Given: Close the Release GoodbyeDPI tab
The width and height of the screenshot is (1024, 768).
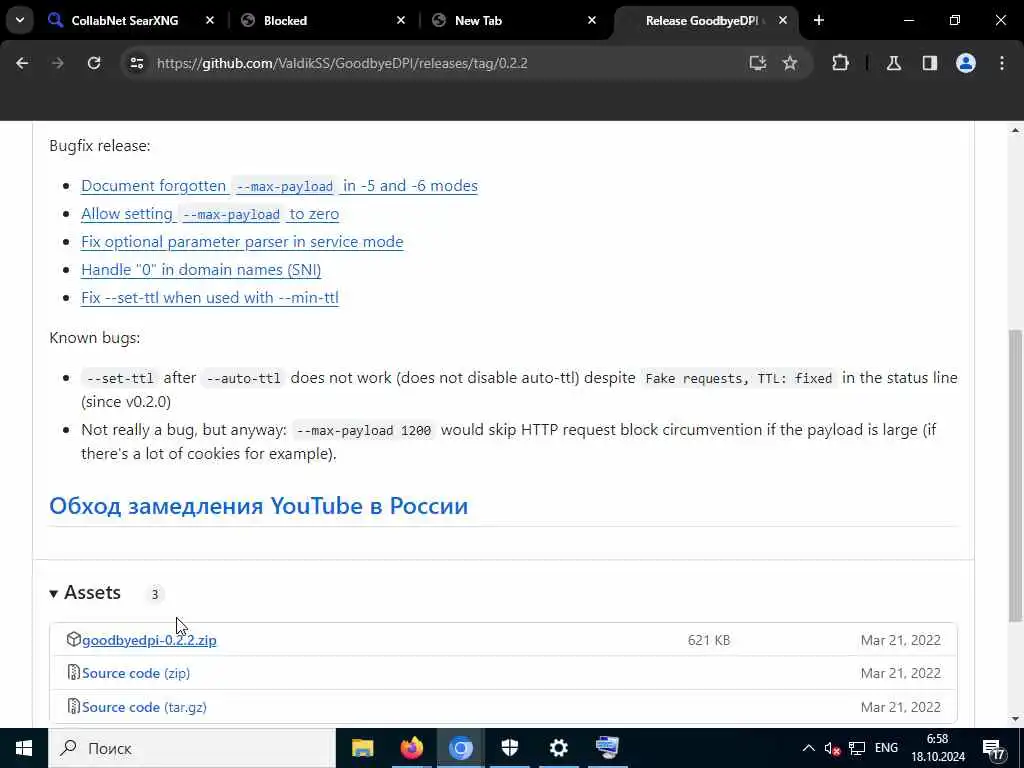Looking at the screenshot, I should coord(783,21).
